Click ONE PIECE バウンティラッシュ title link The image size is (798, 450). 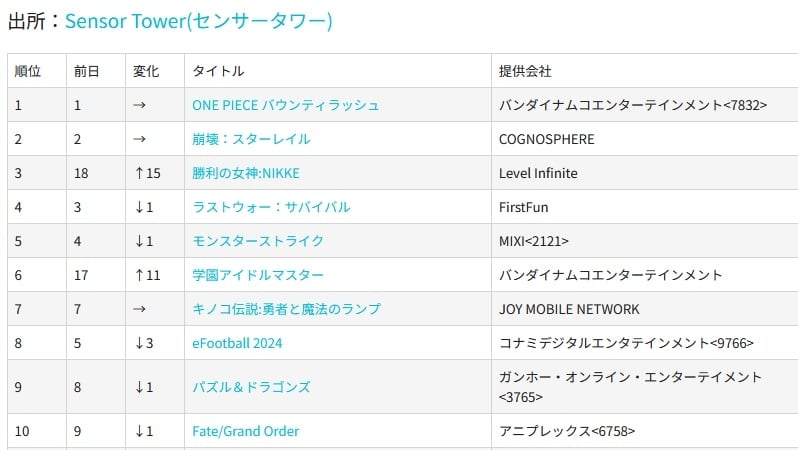click(285, 105)
